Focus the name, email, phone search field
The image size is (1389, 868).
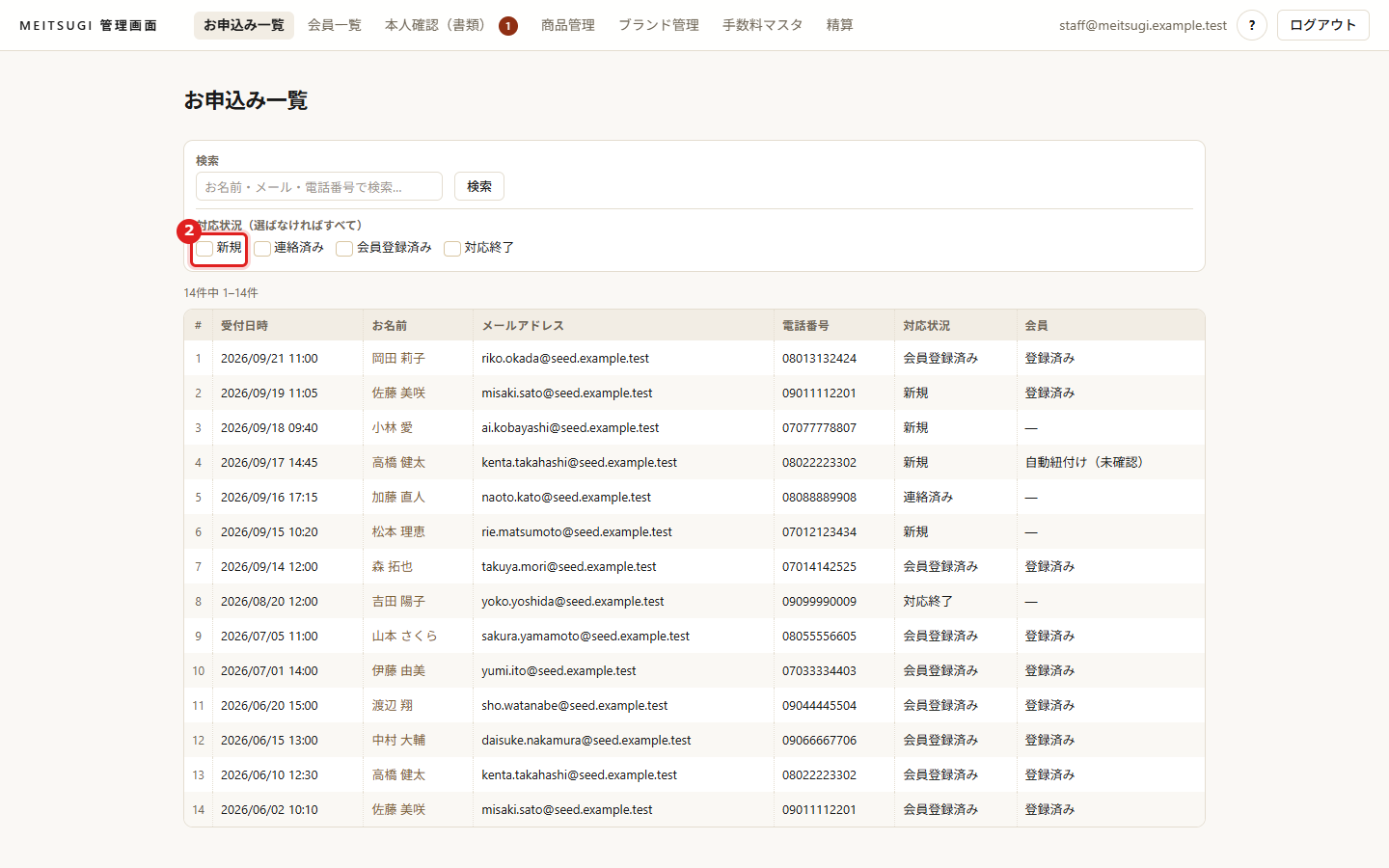click(x=319, y=186)
